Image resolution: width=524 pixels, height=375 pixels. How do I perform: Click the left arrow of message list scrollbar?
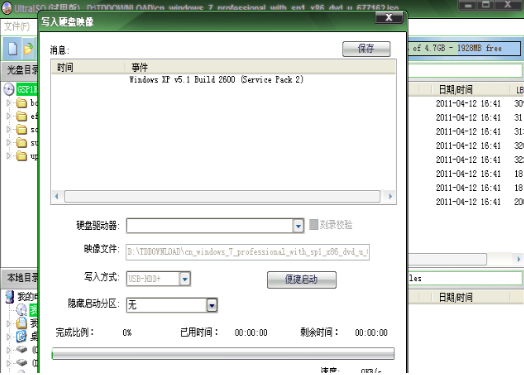pos(56,196)
